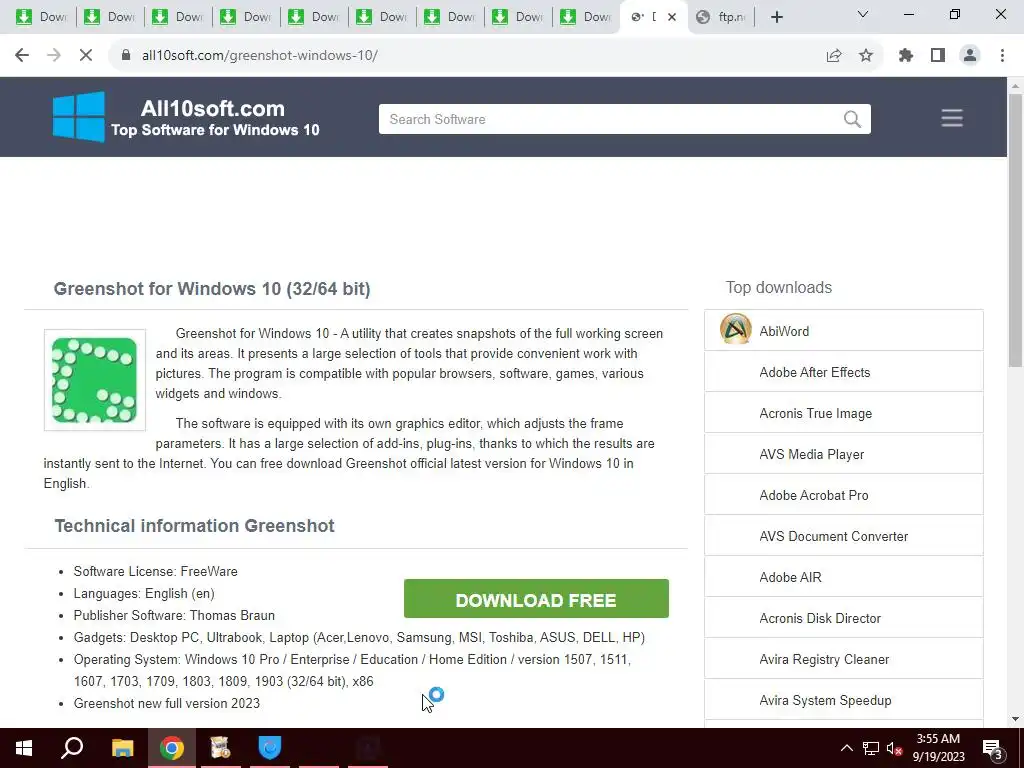Viewport: 1024px width, 768px height.
Task: Click the scrollbar down arrow
Action: tap(1015, 720)
